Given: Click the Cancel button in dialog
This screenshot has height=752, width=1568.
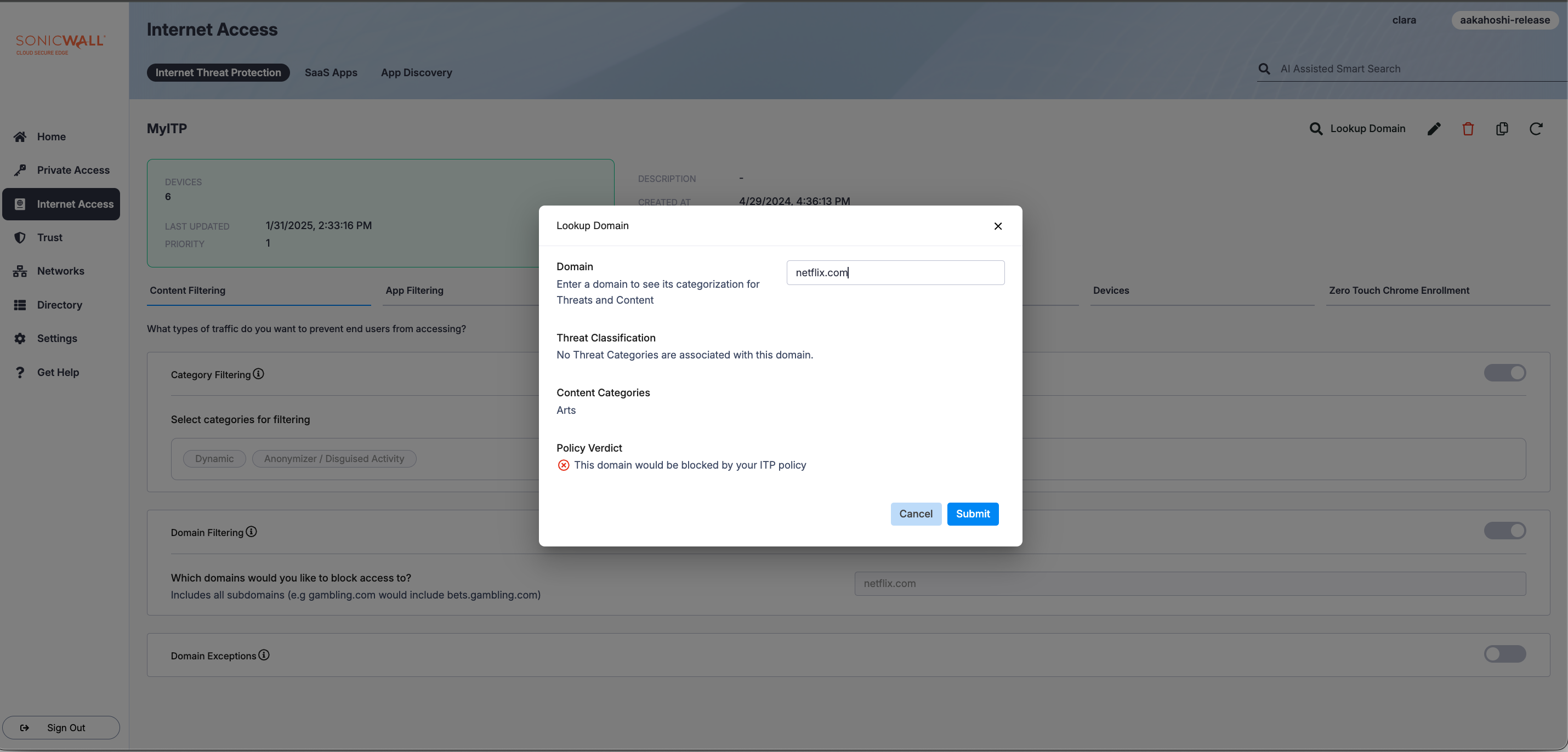Looking at the screenshot, I should [x=915, y=514].
